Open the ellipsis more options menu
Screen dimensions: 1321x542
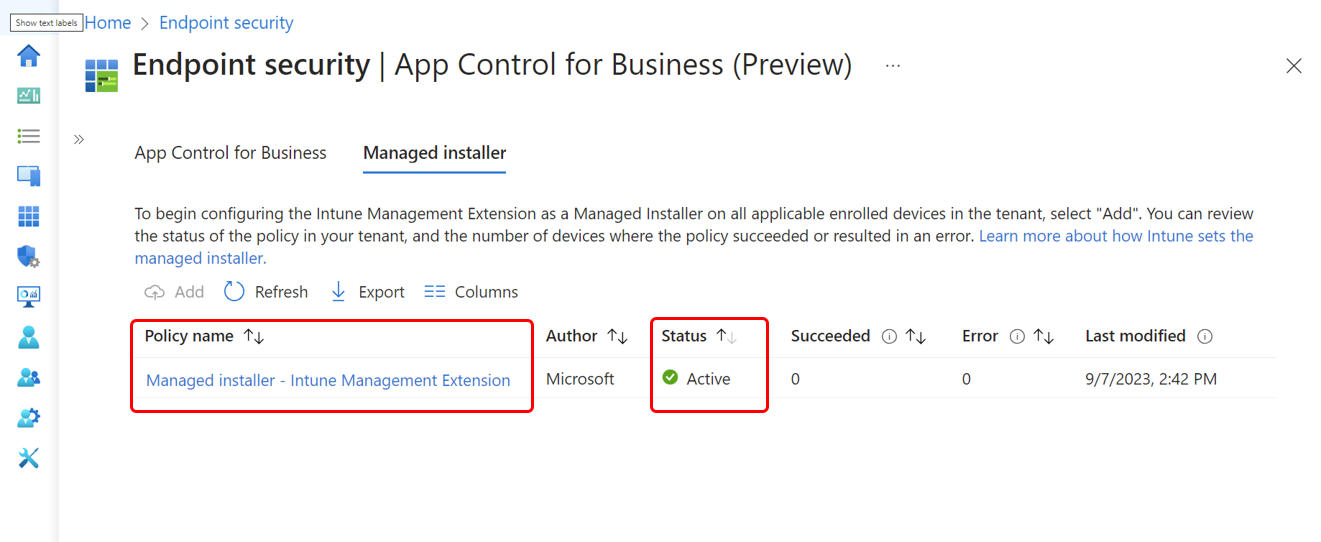[x=893, y=66]
